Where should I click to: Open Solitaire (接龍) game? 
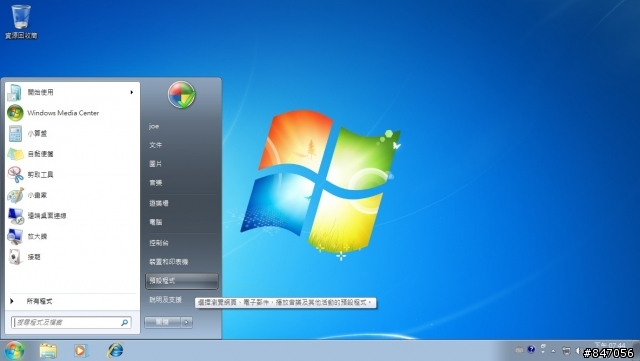pos(71,257)
